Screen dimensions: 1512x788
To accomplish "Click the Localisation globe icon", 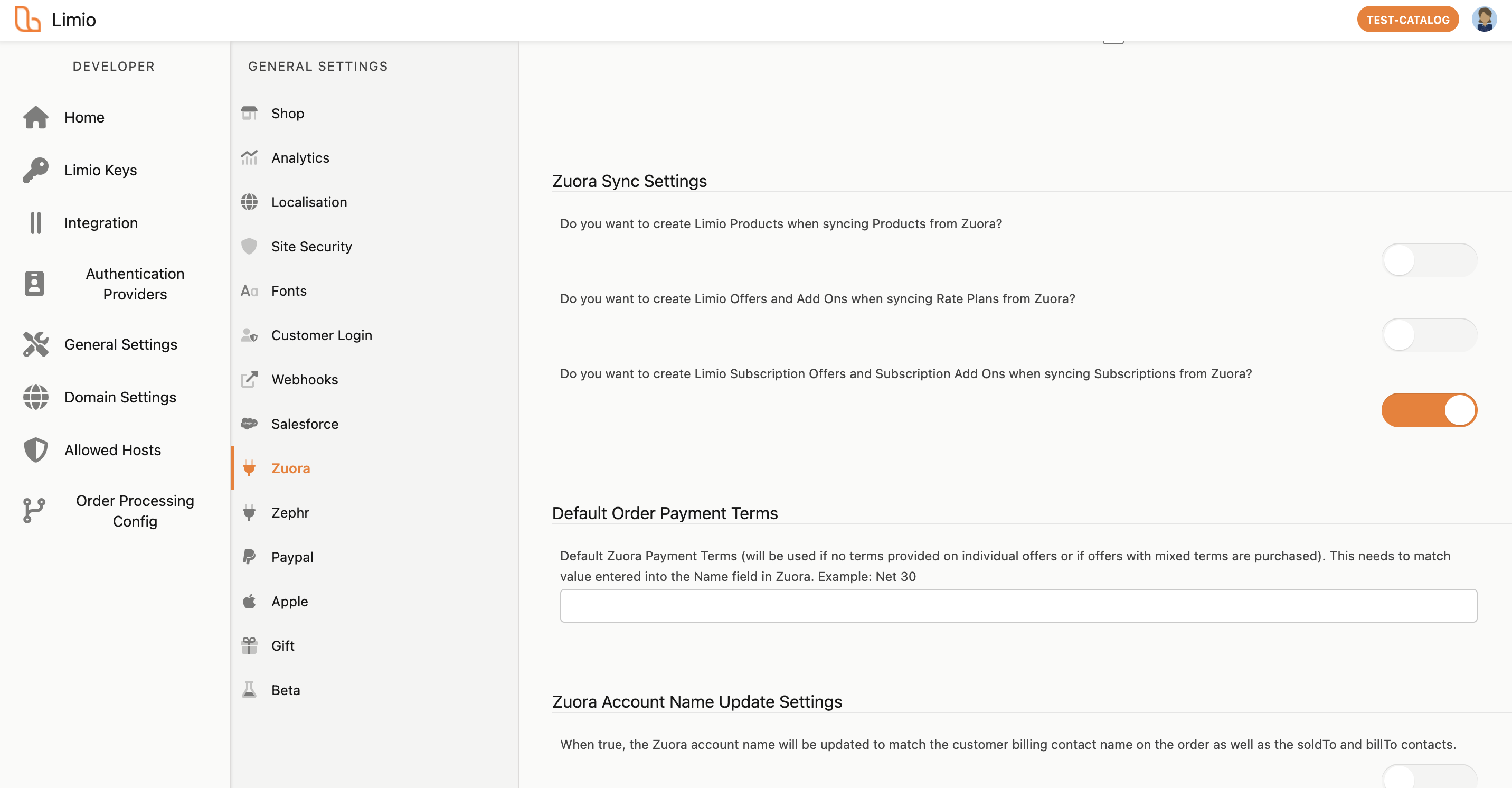I will [250, 202].
